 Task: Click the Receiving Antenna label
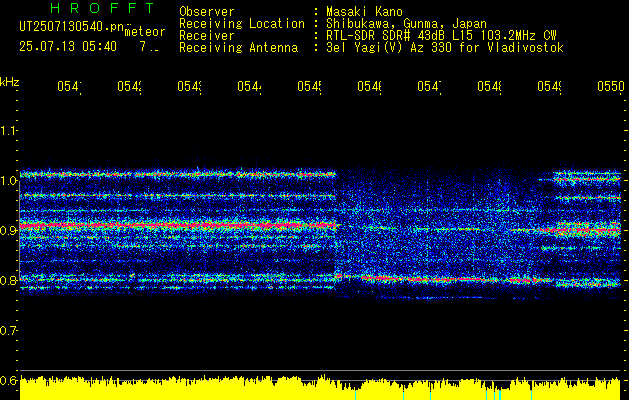238,48
